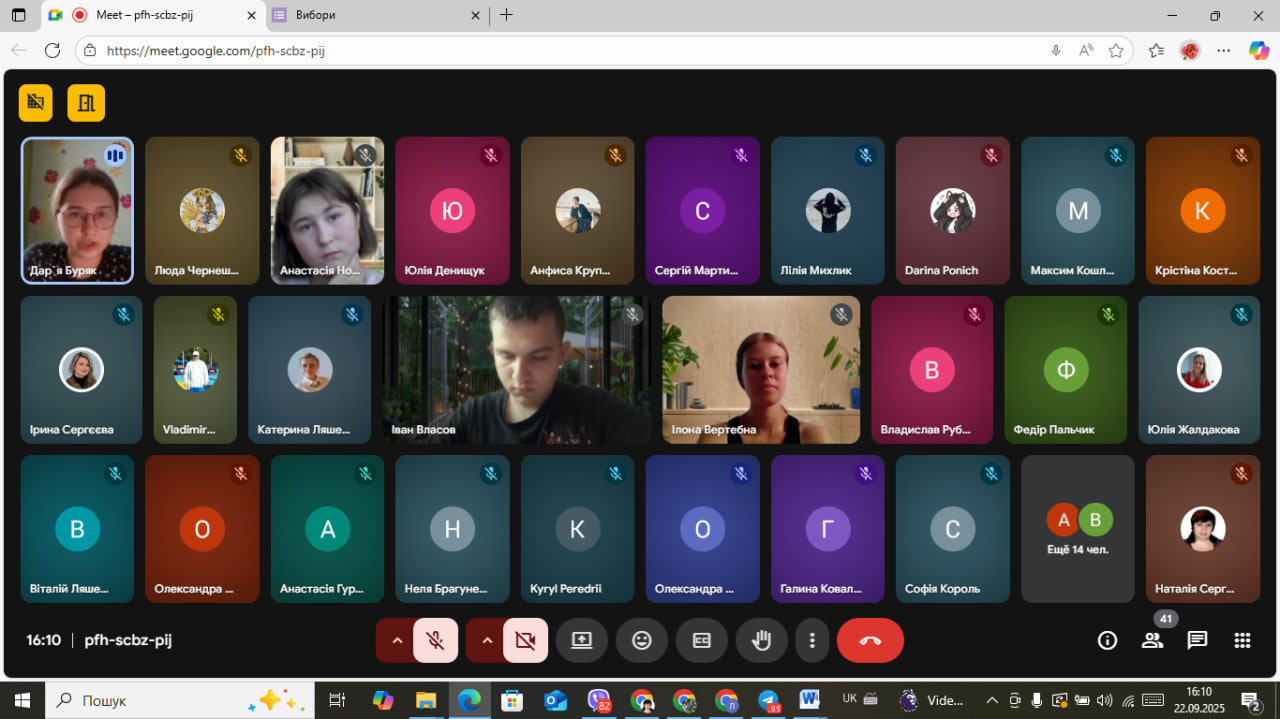Open the activities grid icon

tap(1242, 641)
